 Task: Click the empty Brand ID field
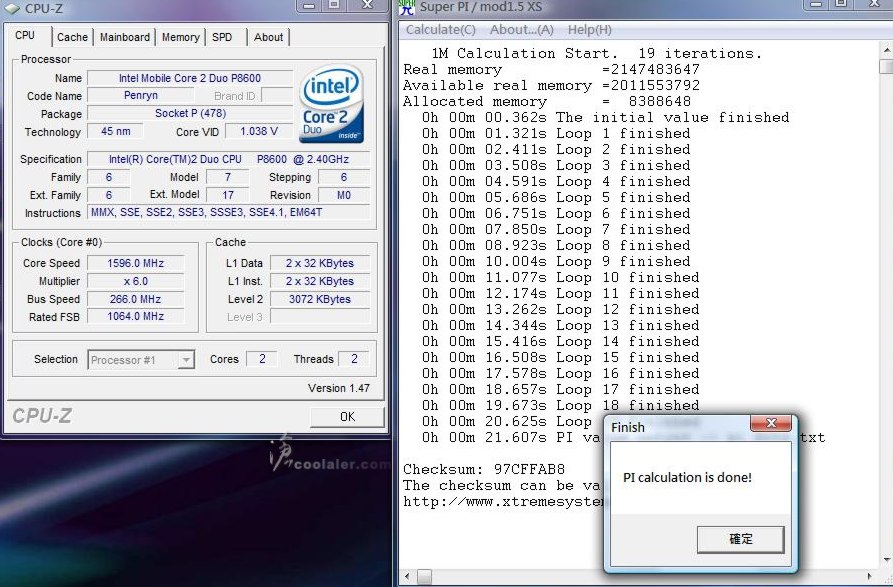277,95
